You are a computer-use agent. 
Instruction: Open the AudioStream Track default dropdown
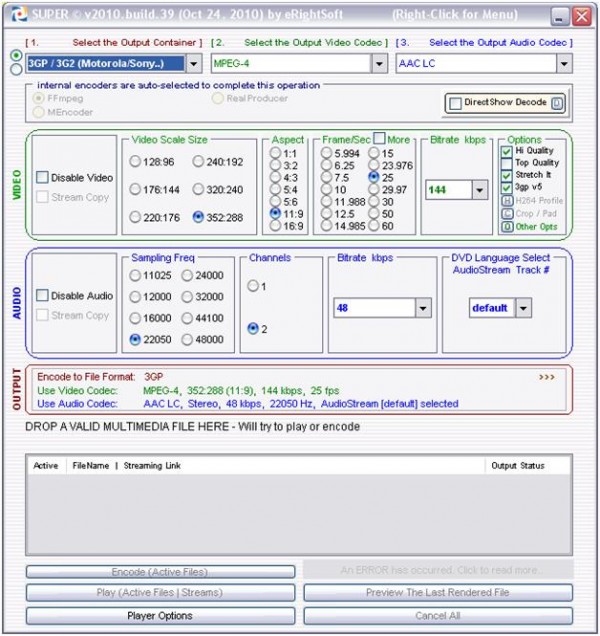point(523,308)
